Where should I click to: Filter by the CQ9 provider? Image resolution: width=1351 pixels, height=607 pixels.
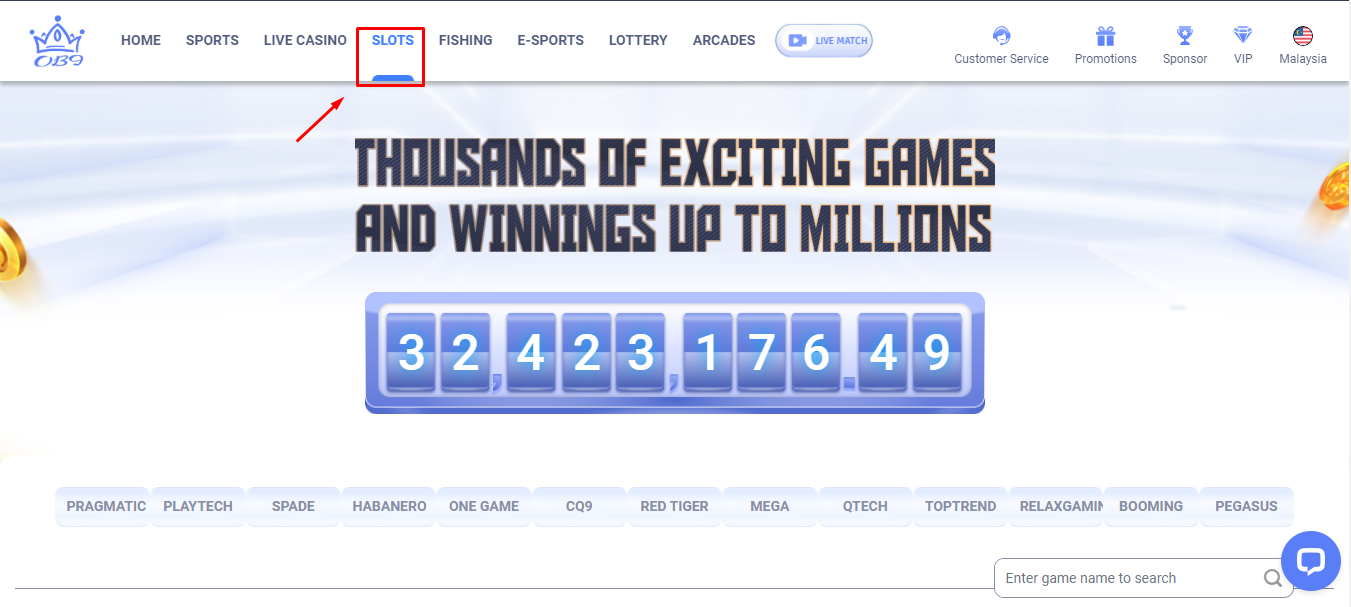point(578,506)
